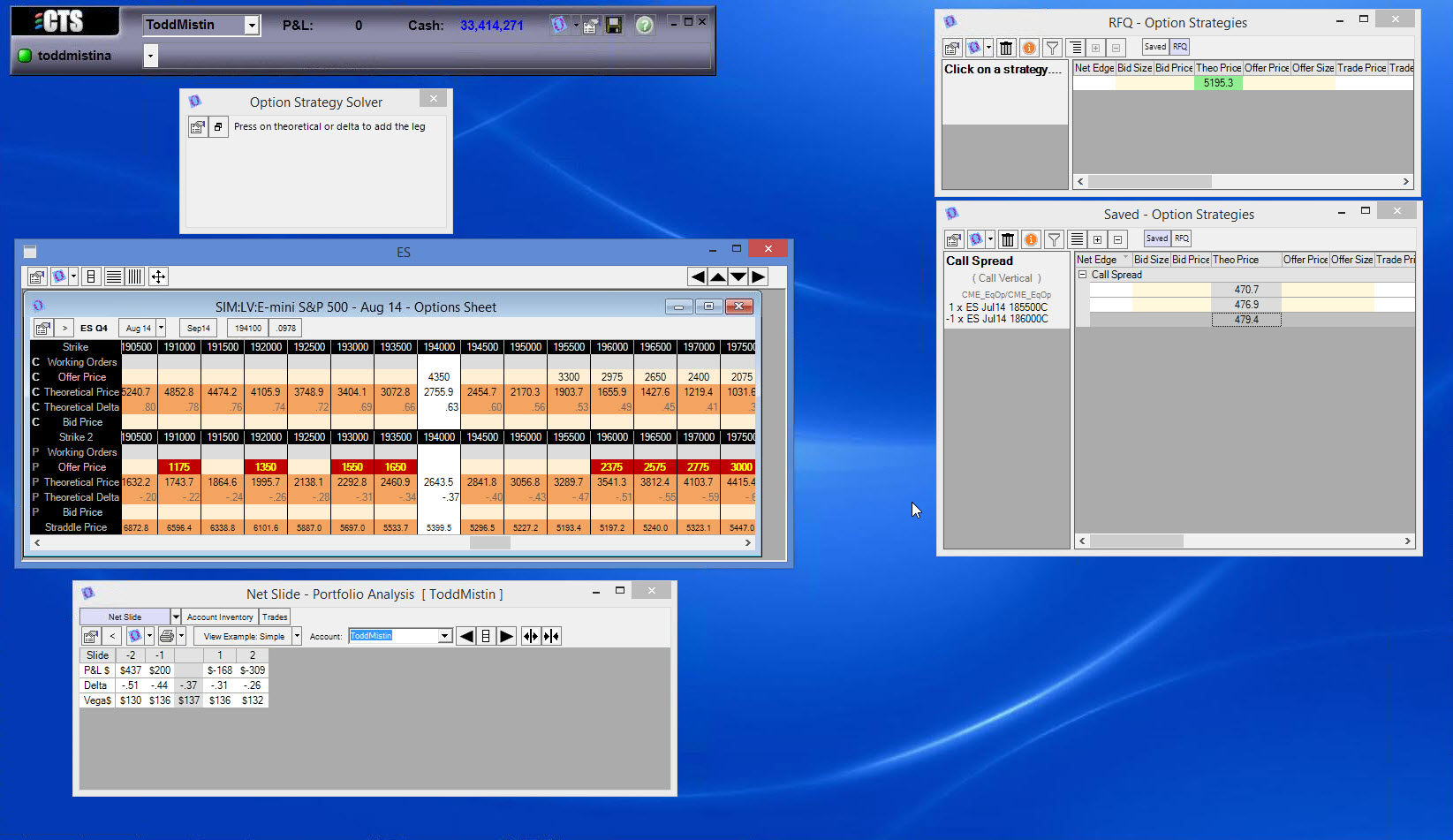This screenshot has width=1453, height=840.
Task: Switch to Account Inventory tab
Action: point(220,617)
